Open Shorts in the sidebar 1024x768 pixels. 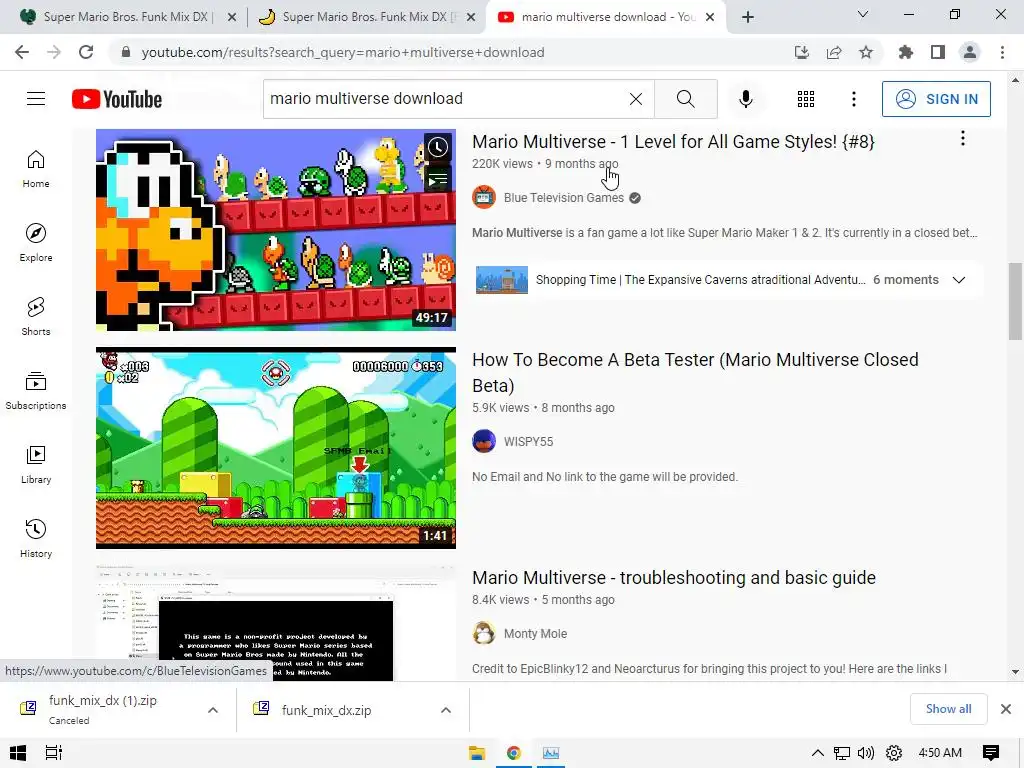point(36,316)
